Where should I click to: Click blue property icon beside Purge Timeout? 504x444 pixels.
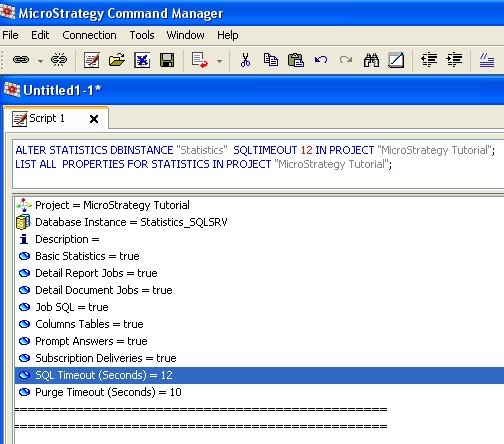(x=24, y=392)
